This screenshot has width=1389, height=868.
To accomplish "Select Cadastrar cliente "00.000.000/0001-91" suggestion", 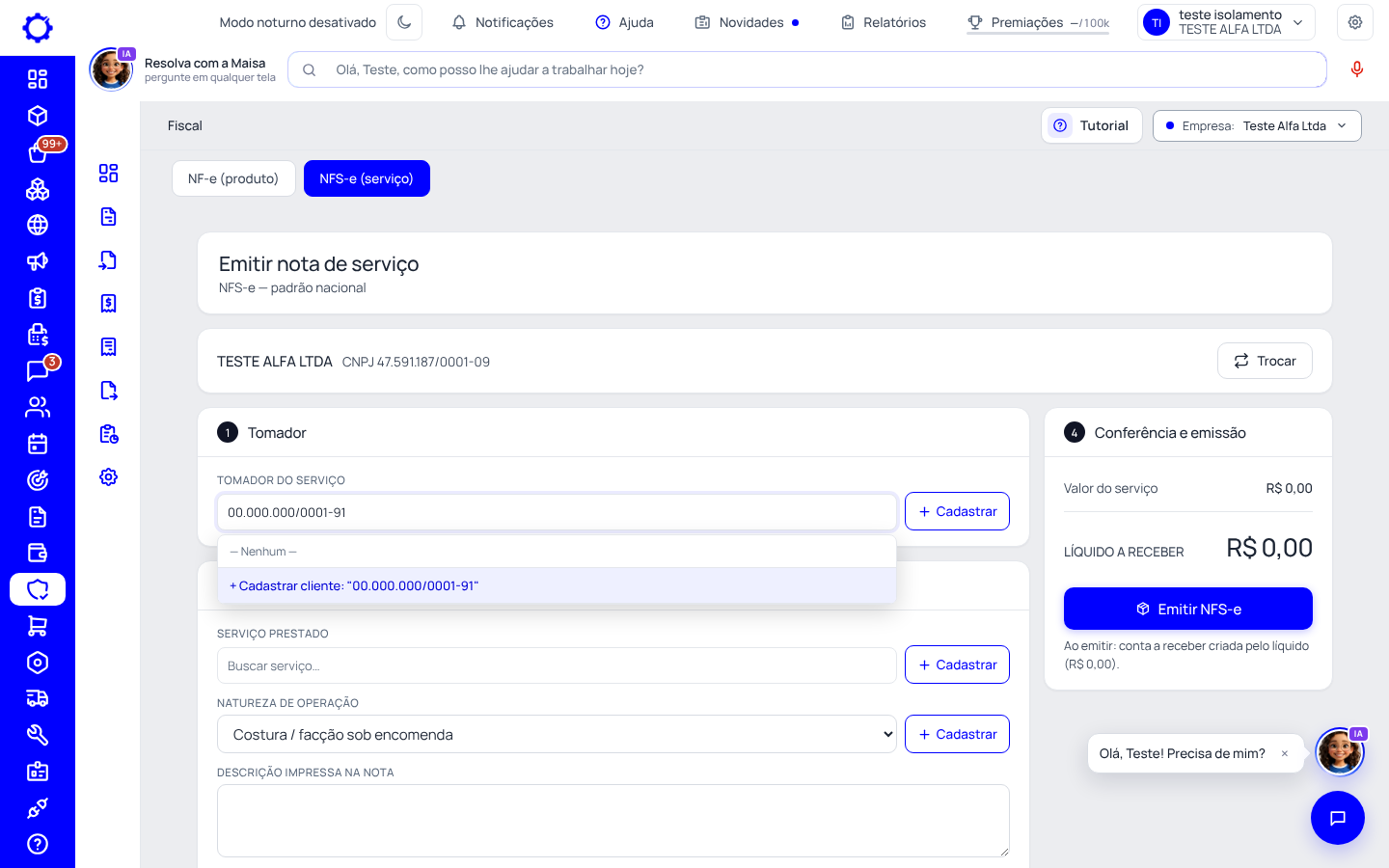I will 557,585.
